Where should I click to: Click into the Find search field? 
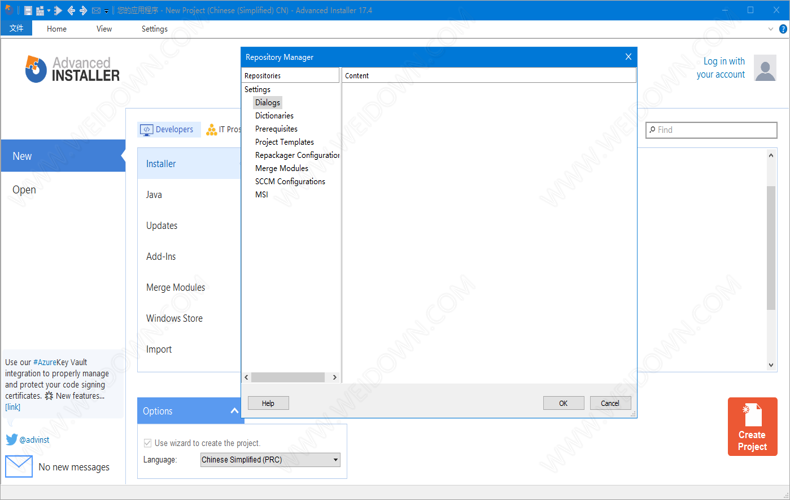click(x=711, y=130)
